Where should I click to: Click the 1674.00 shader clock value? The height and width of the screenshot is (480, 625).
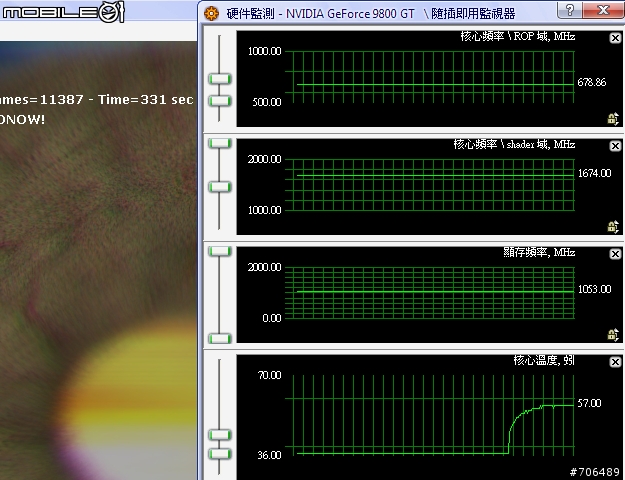tap(594, 173)
